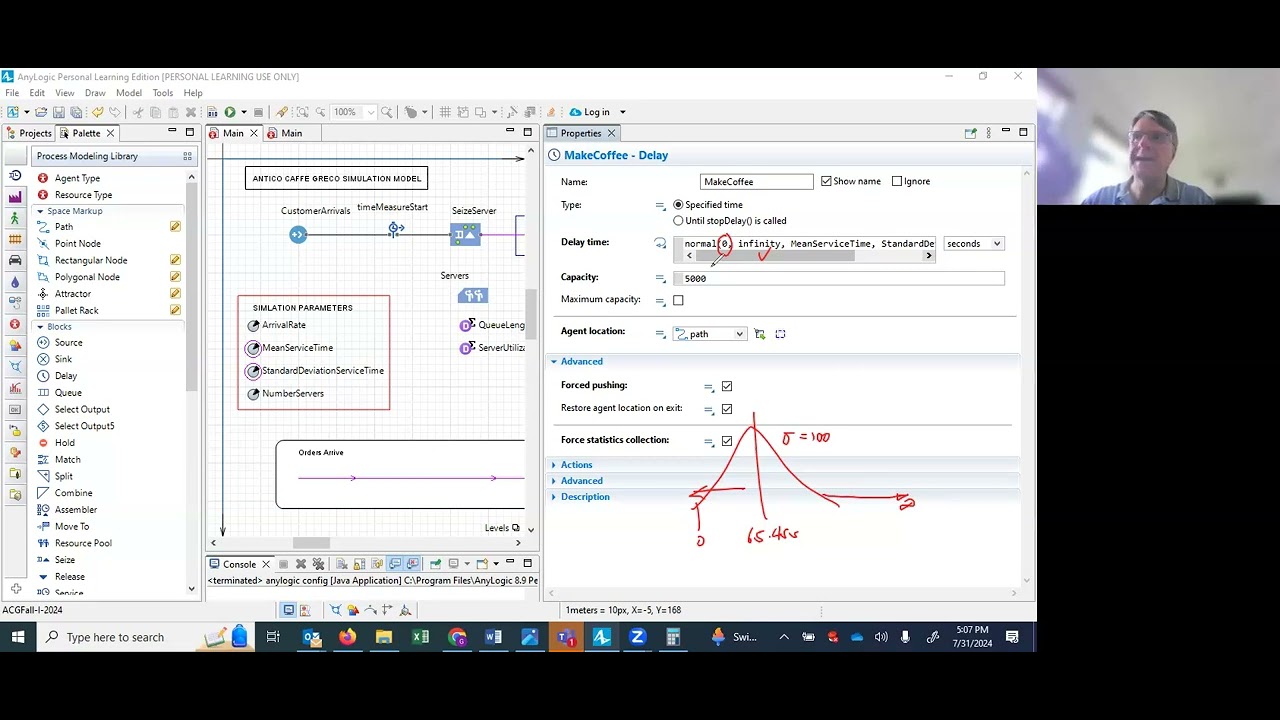
Task: Open the Agent location path dropdown
Action: 709,334
